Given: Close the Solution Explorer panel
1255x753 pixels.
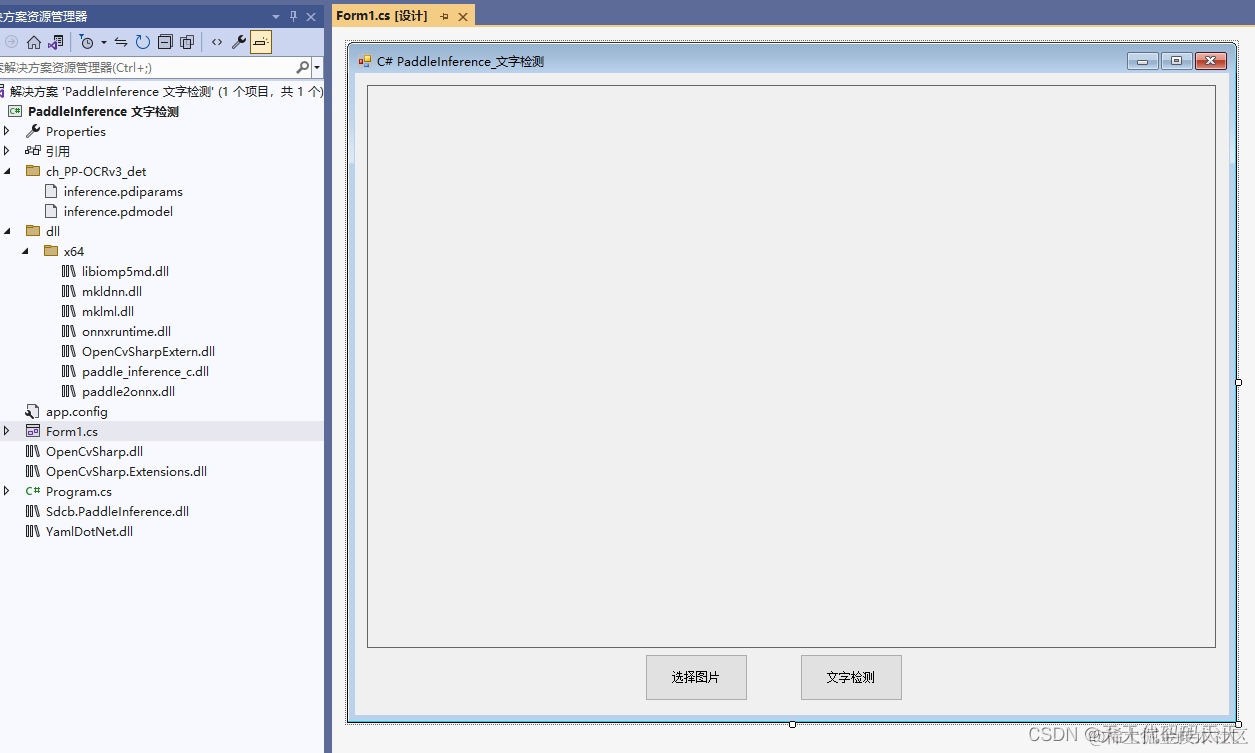Looking at the screenshot, I should (311, 16).
